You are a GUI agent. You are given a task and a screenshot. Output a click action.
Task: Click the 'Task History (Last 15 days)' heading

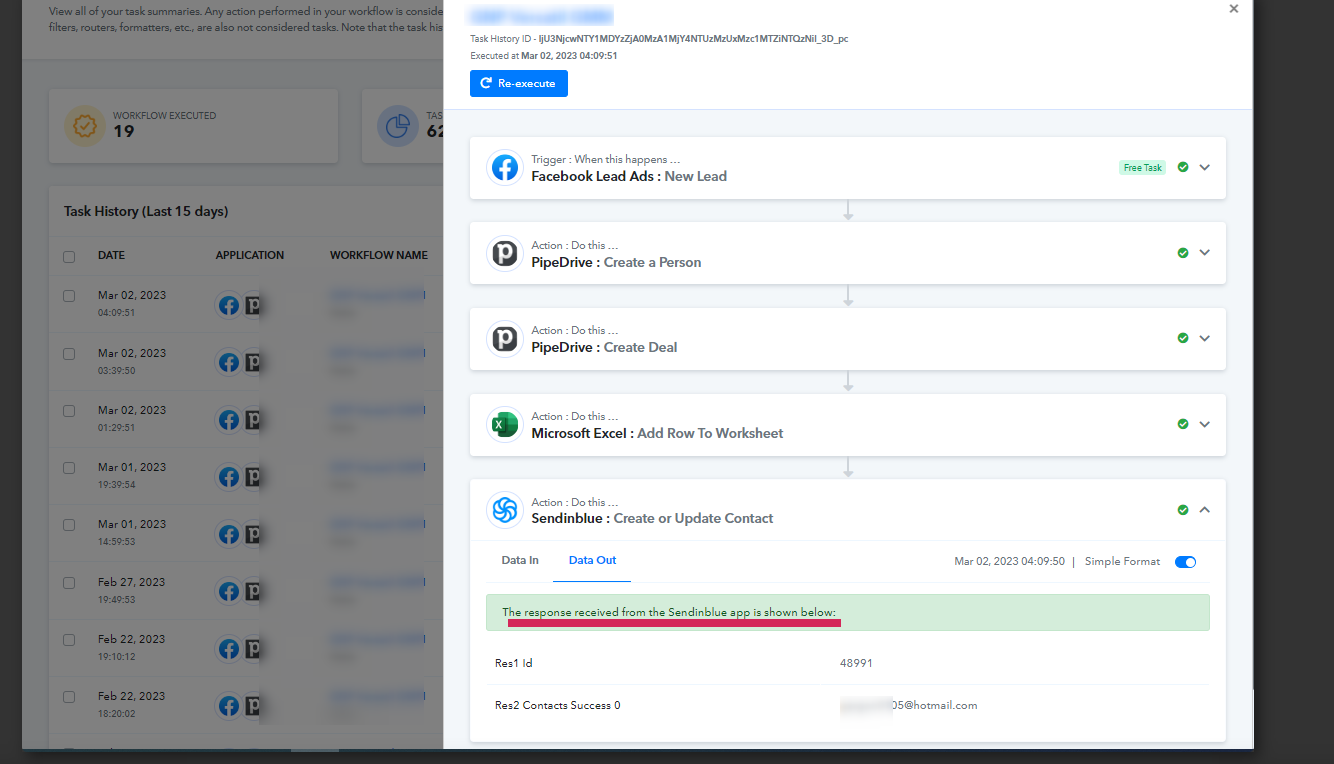pos(146,212)
